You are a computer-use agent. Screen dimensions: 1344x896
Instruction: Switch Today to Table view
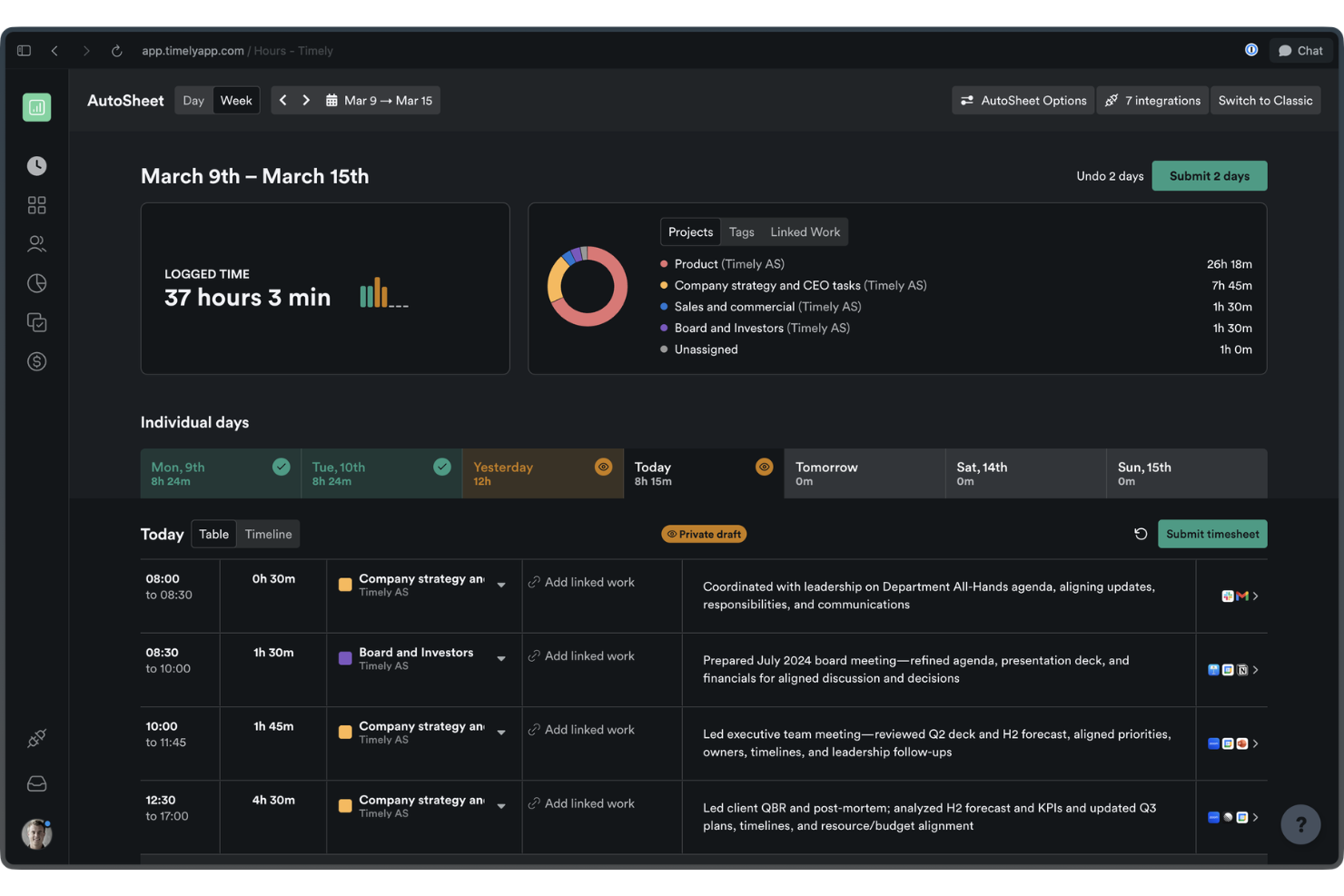pyautogui.click(x=214, y=534)
